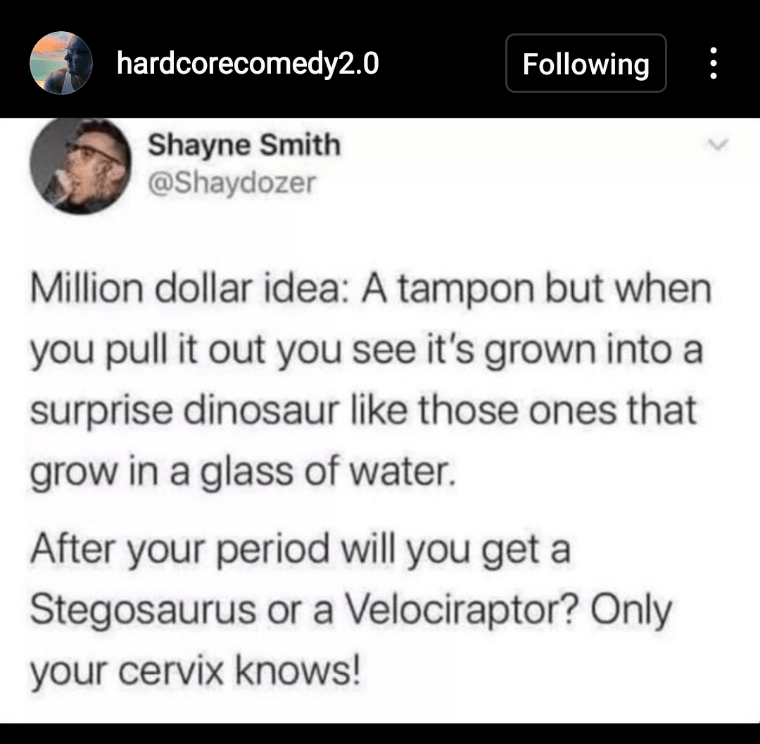Screen dimensions: 760x744
Task: Open the three-dot more options menu
Action: click(713, 63)
